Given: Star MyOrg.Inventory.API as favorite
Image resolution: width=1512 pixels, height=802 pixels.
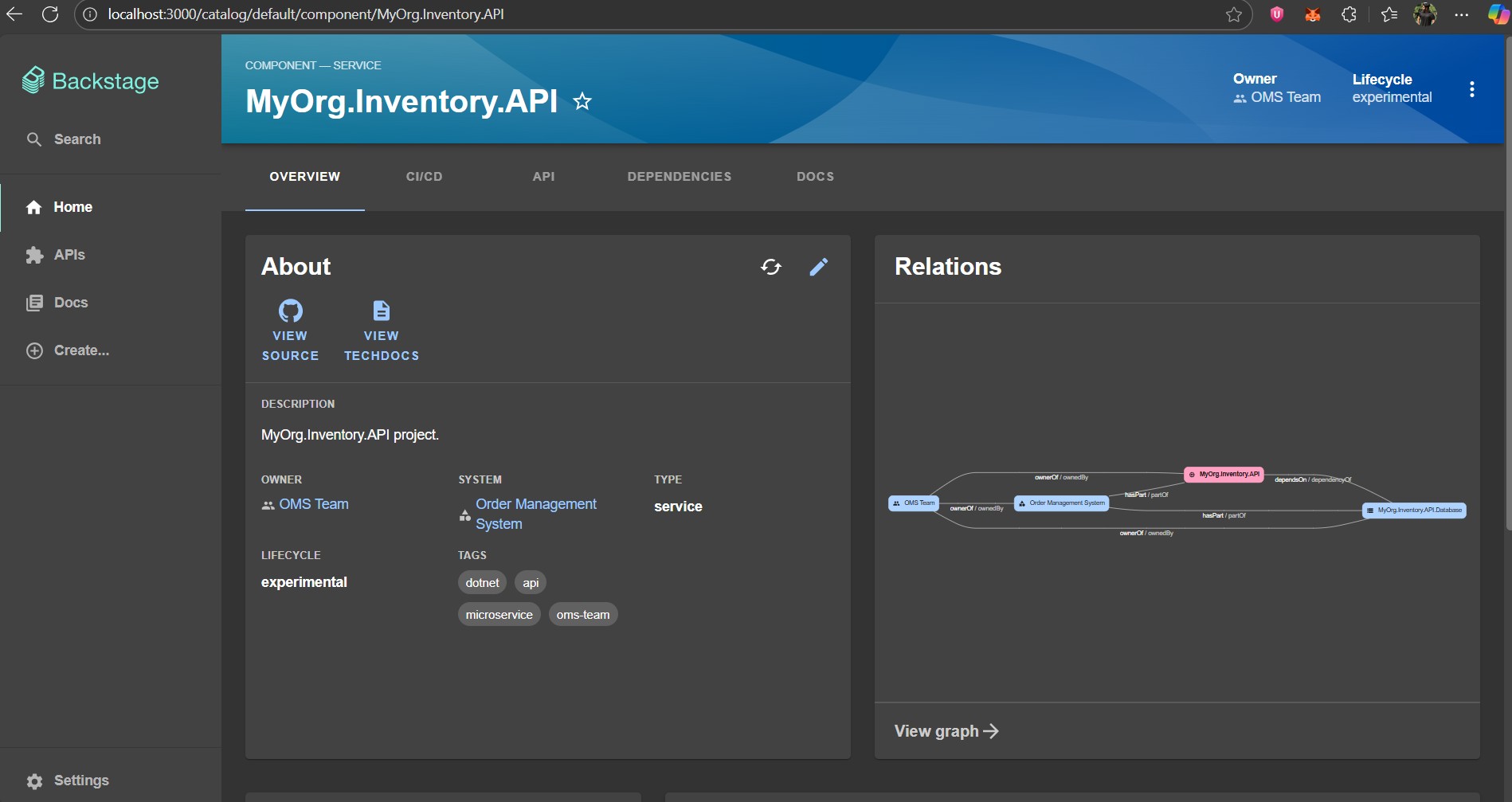Looking at the screenshot, I should click(582, 101).
